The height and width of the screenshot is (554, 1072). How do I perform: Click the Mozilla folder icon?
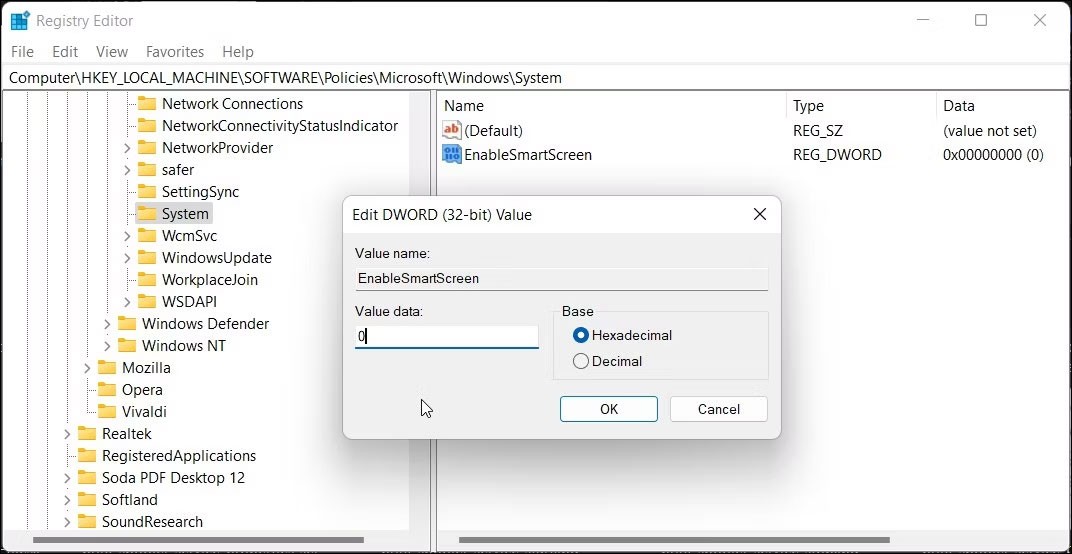pos(107,368)
